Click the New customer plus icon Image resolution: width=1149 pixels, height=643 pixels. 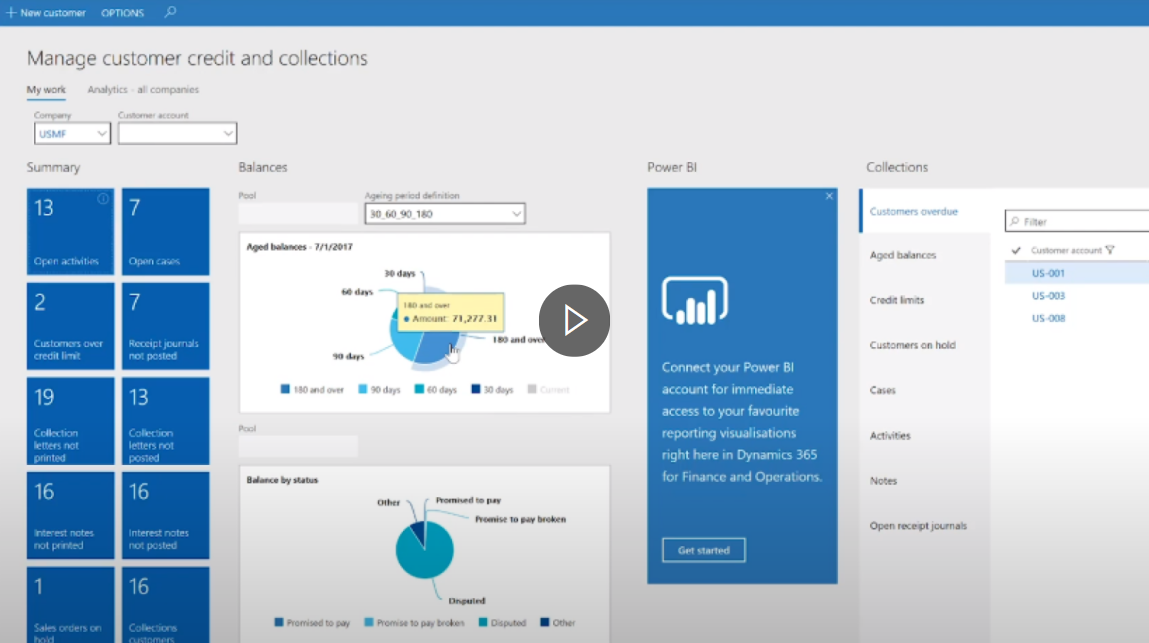pyautogui.click(x=11, y=12)
